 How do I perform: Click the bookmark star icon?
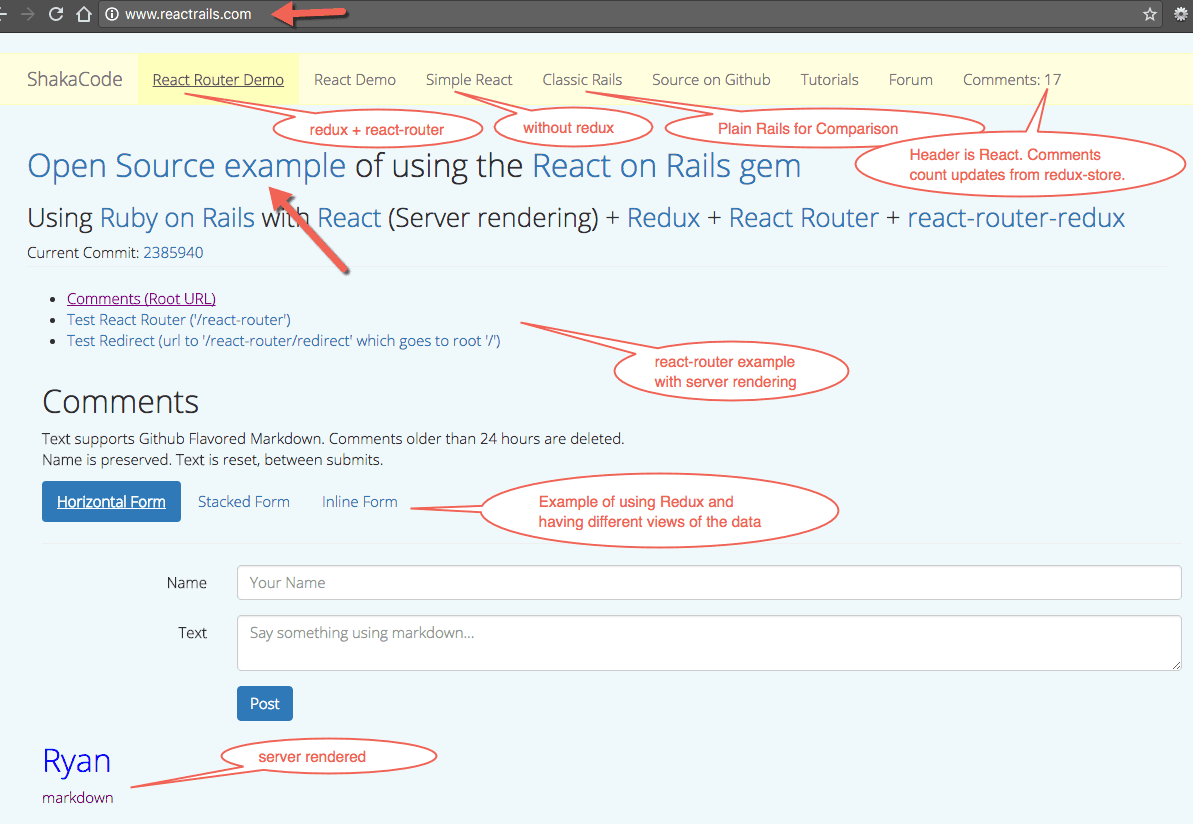1150,14
